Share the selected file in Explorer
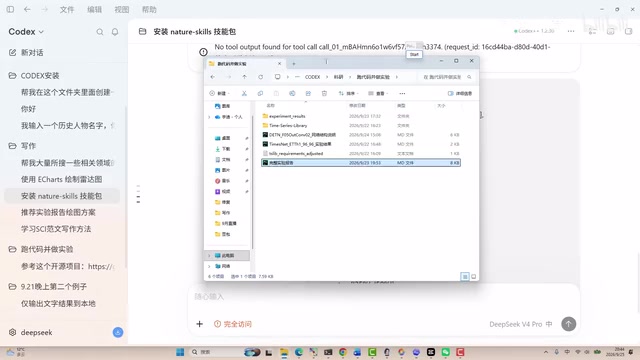The image size is (640, 360). pyautogui.click(x=308, y=93)
